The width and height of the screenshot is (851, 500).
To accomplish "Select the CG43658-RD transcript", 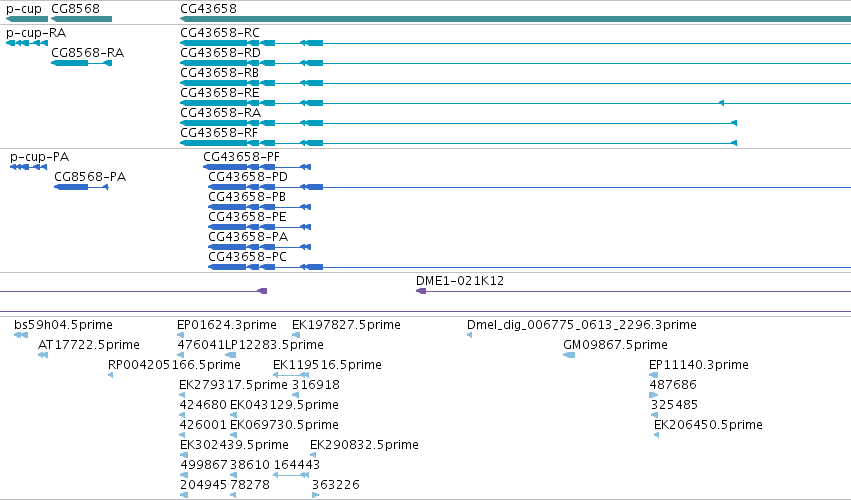I will pyautogui.click(x=220, y=53).
